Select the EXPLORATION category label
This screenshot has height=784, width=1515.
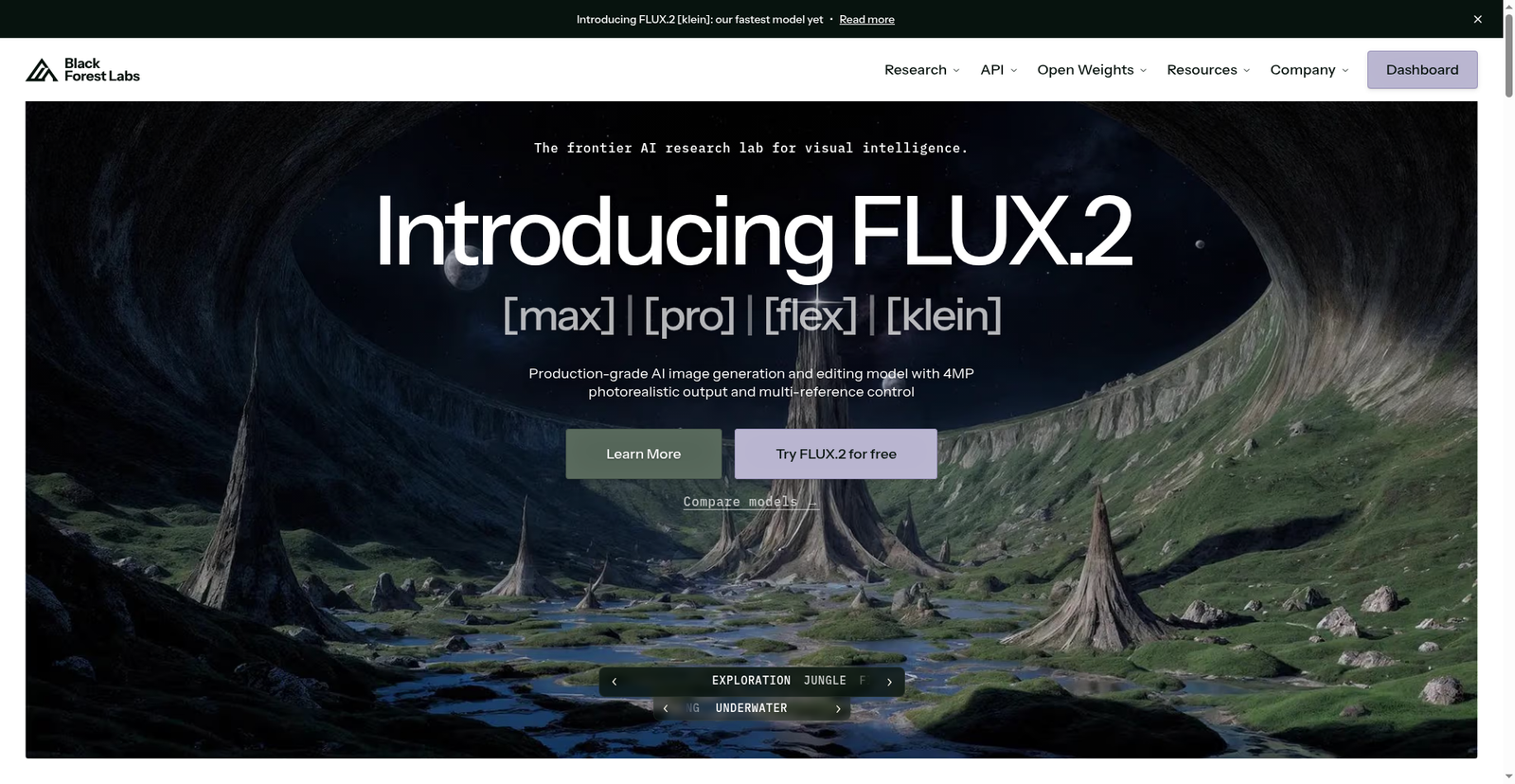click(x=751, y=681)
